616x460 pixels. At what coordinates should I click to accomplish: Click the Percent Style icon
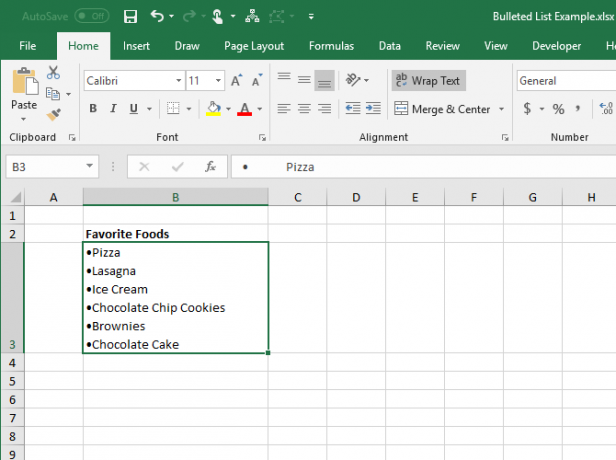[558, 109]
